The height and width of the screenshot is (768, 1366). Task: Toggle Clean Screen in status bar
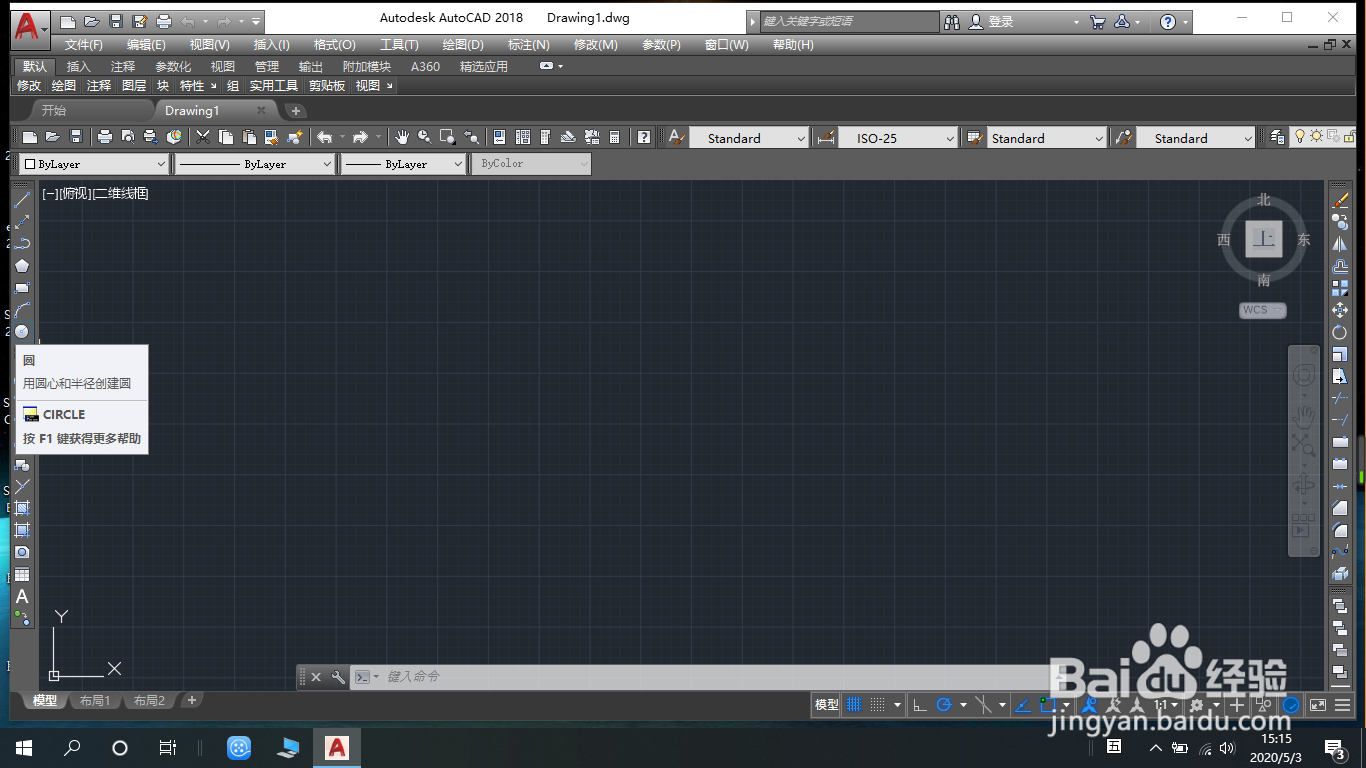click(1318, 705)
